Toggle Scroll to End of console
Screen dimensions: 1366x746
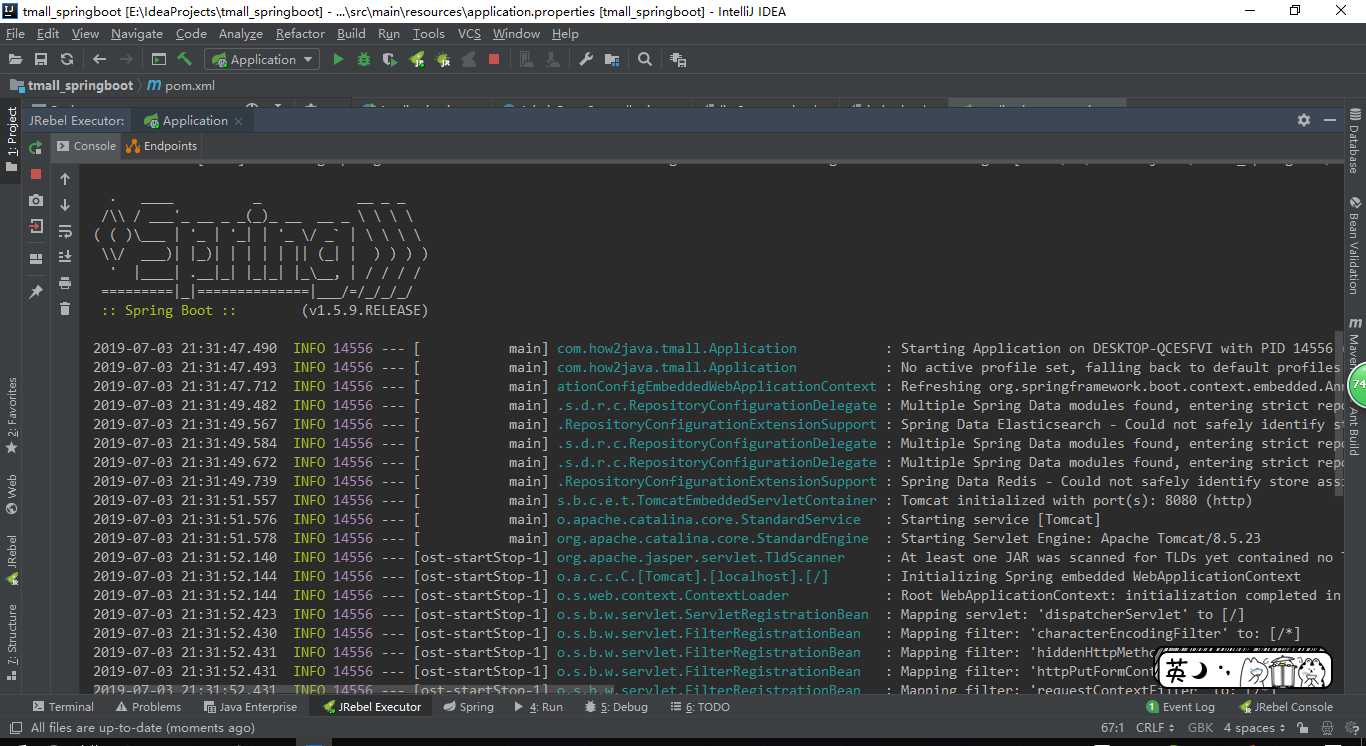(65, 257)
